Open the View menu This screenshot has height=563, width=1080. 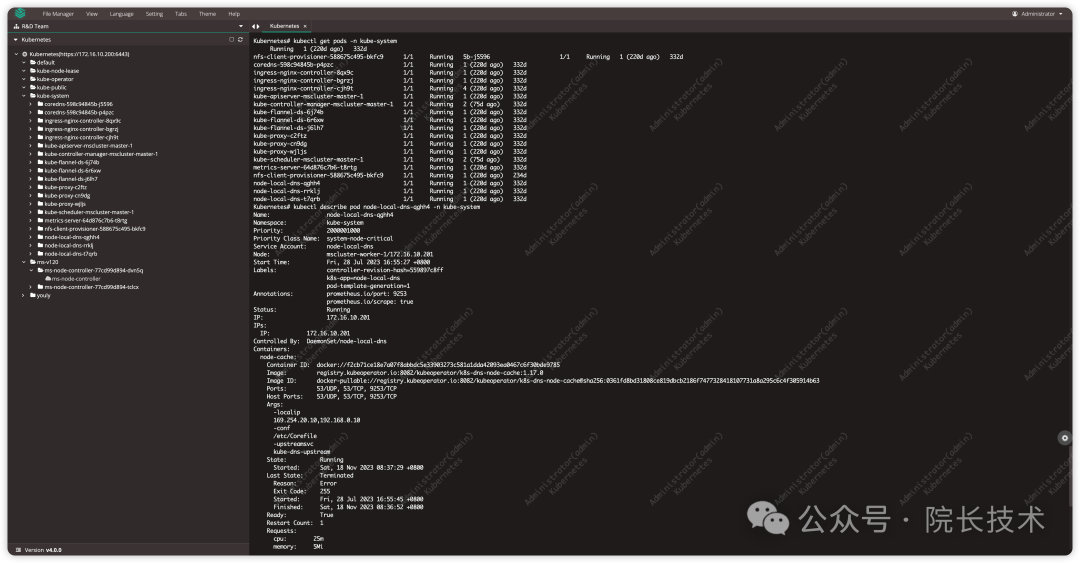point(92,14)
